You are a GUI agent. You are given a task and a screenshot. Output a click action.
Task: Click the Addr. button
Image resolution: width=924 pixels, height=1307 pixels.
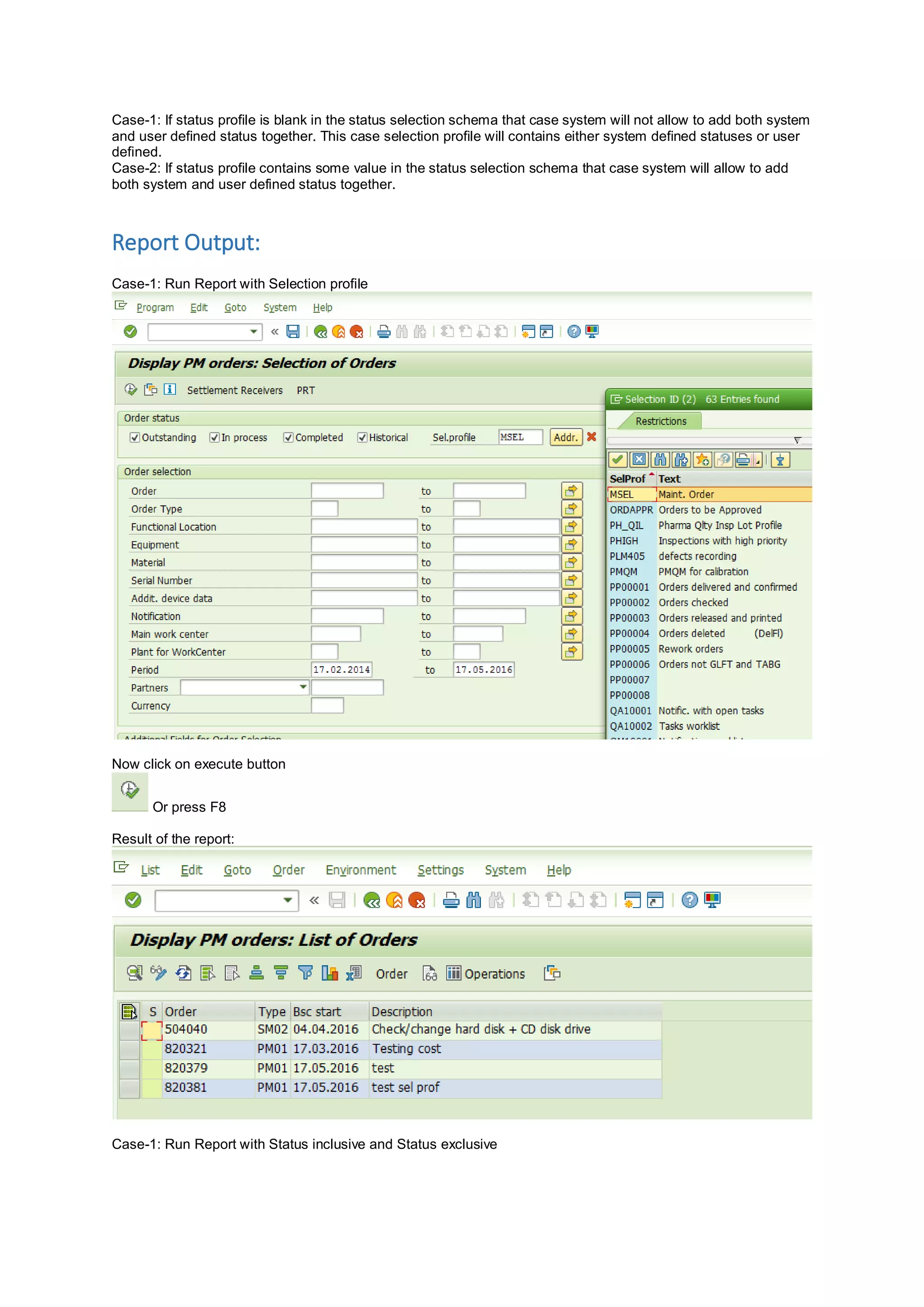566,437
